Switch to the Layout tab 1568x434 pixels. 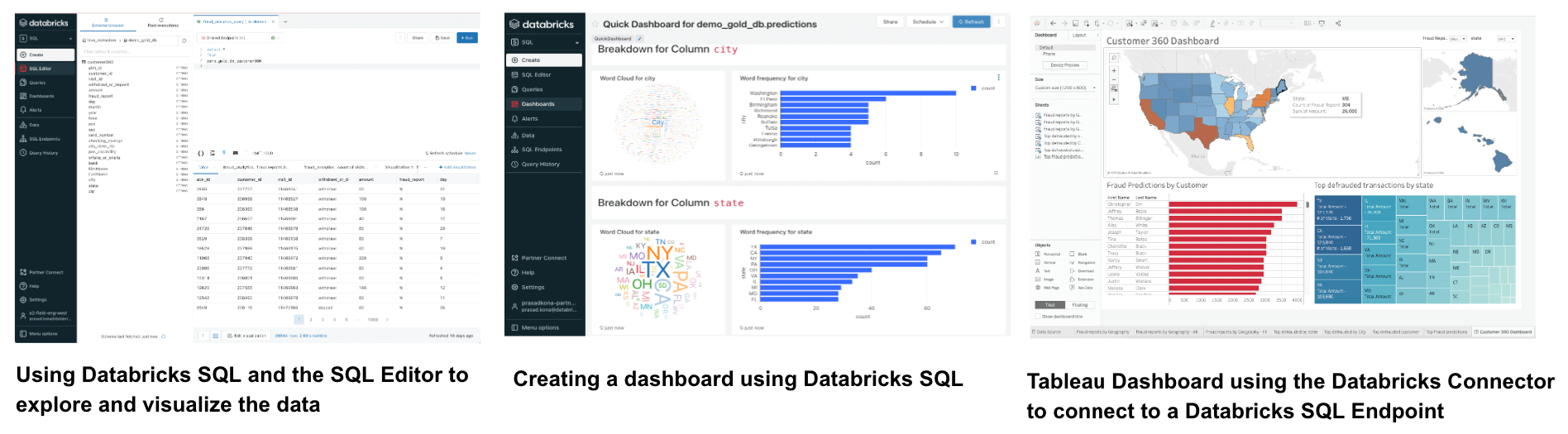pyautogui.click(x=1079, y=36)
